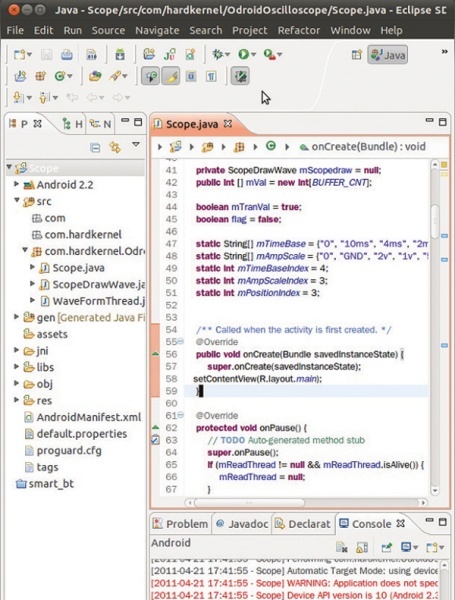The image size is (455, 600).
Task: Open the Navigate menu
Action: tap(157, 30)
